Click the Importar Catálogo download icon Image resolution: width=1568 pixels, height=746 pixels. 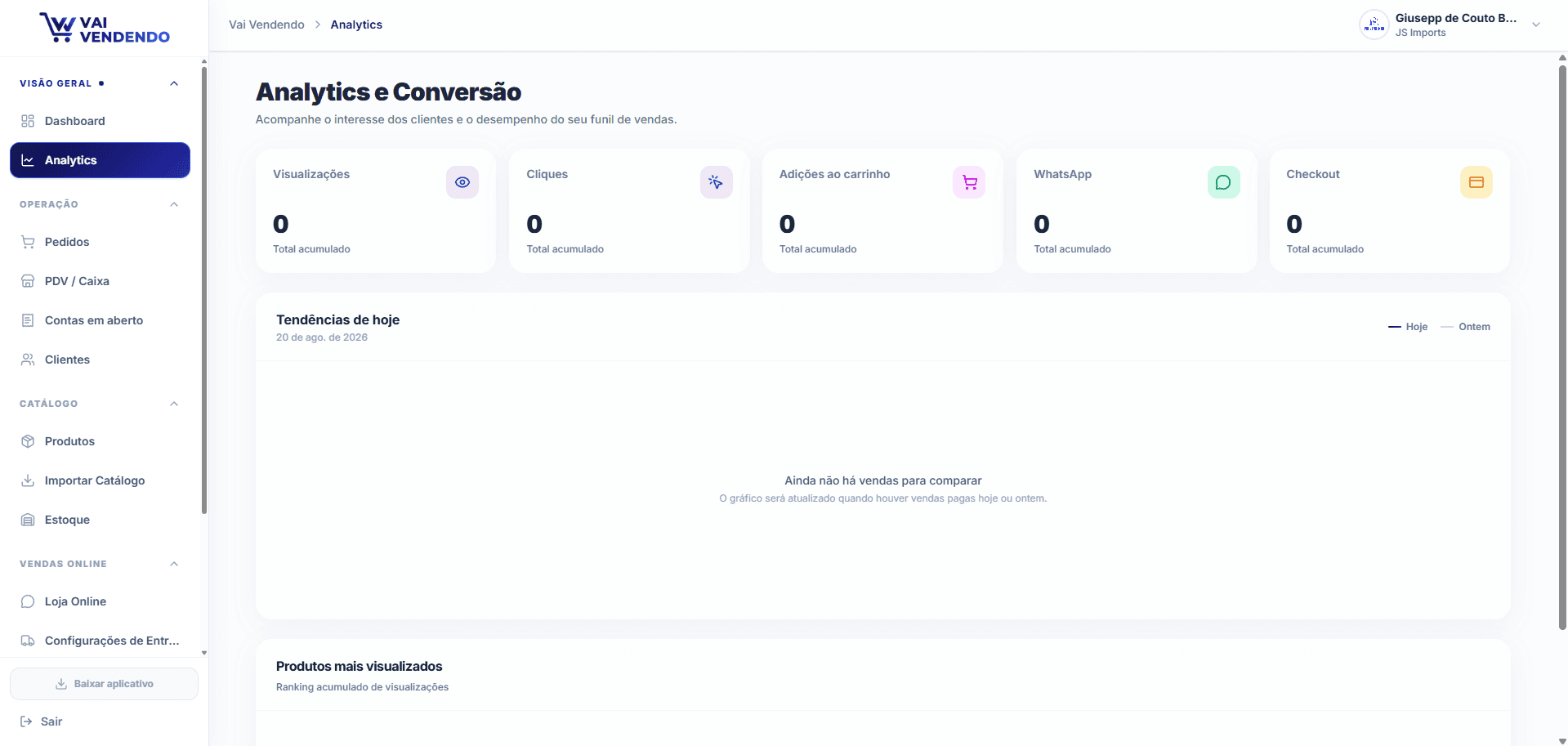tap(28, 480)
